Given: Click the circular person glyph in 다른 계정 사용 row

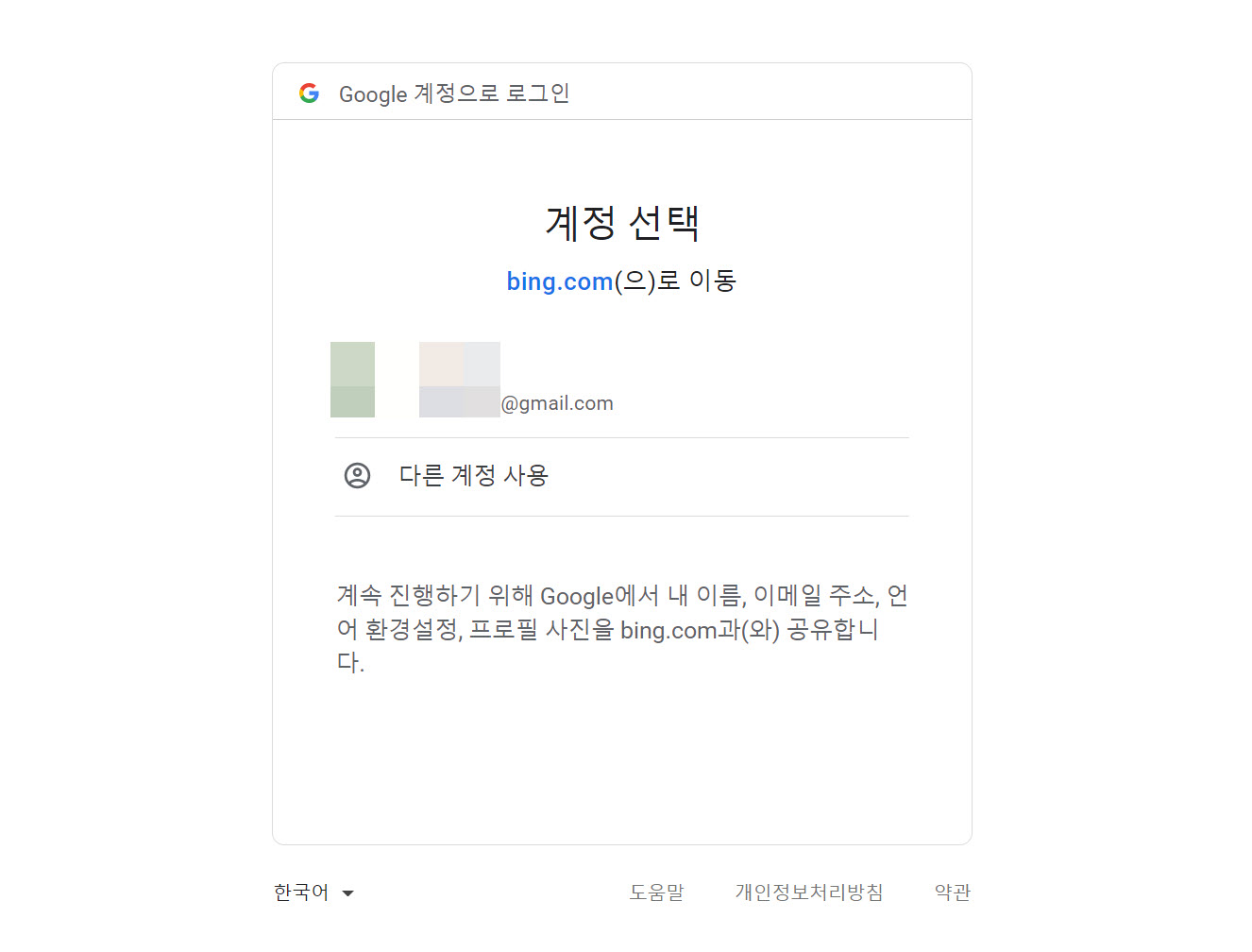Looking at the screenshot, I should [357, 476].
